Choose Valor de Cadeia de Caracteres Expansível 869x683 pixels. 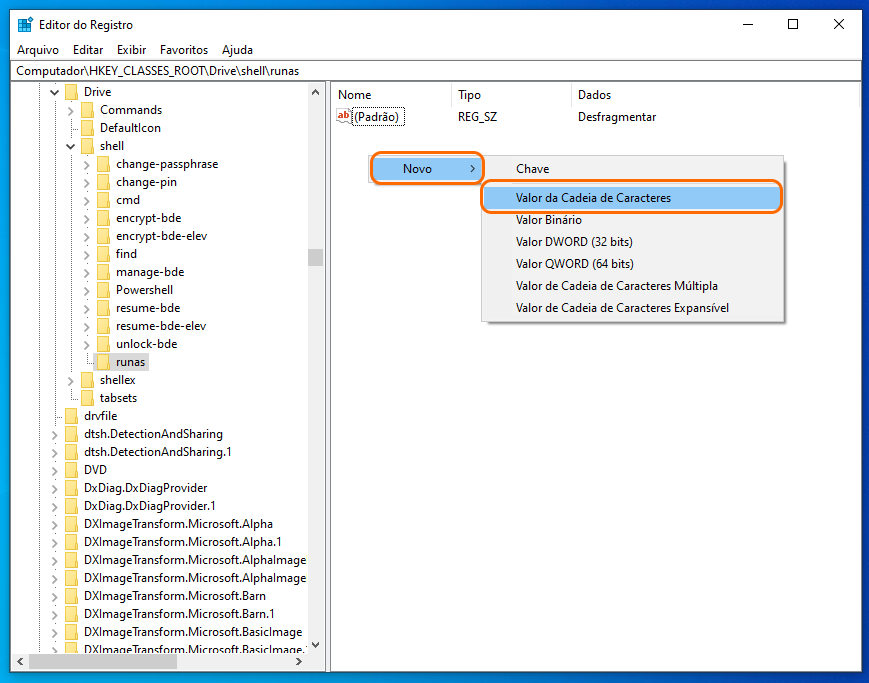click(x=632, y=308)
